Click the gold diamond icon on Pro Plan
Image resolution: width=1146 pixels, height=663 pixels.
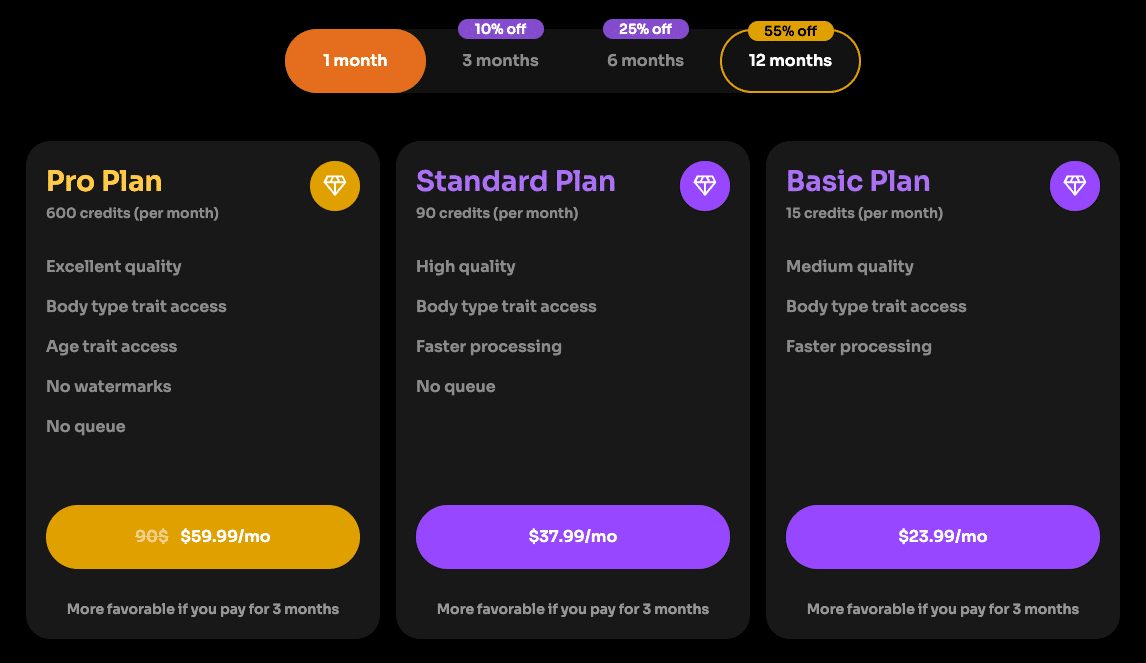(x=335, y=186)
